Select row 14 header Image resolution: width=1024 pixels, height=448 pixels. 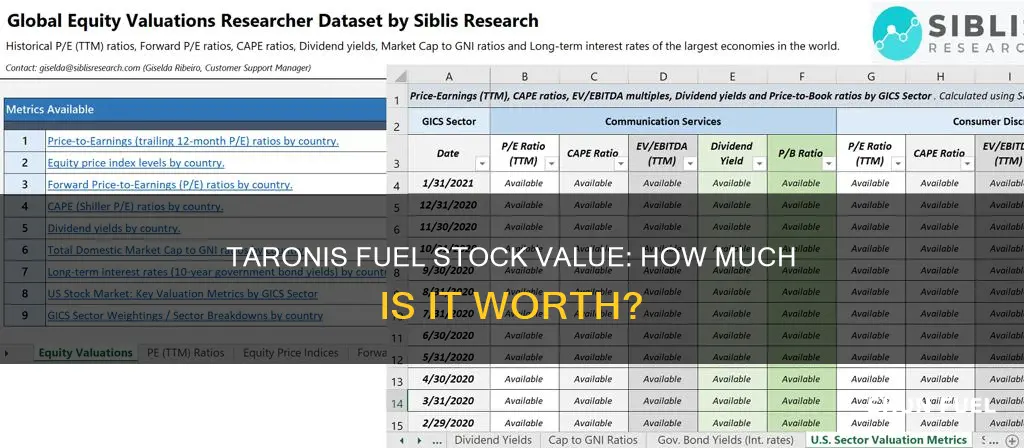click(x=397, y=403)
